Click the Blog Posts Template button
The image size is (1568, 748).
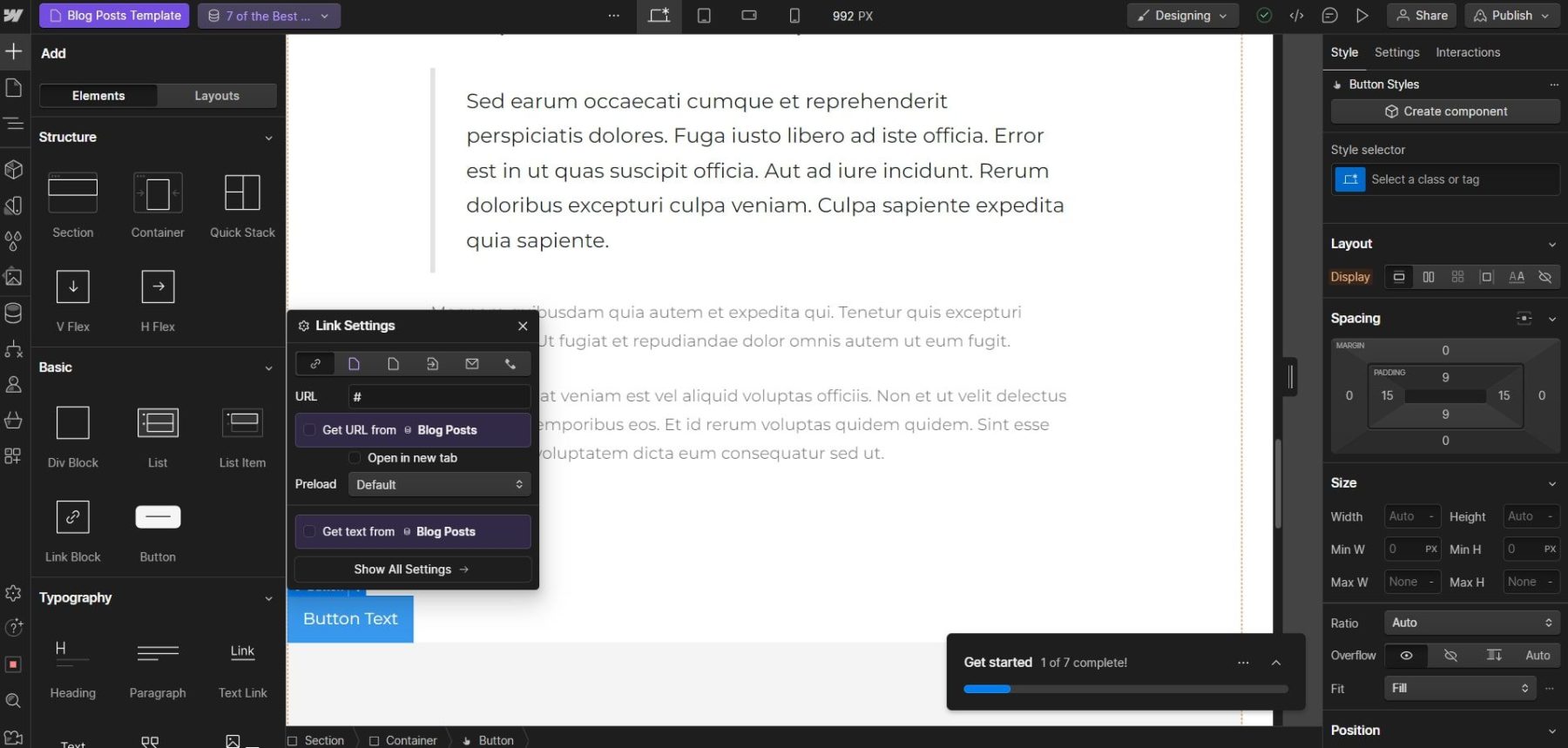click(114, 16)
